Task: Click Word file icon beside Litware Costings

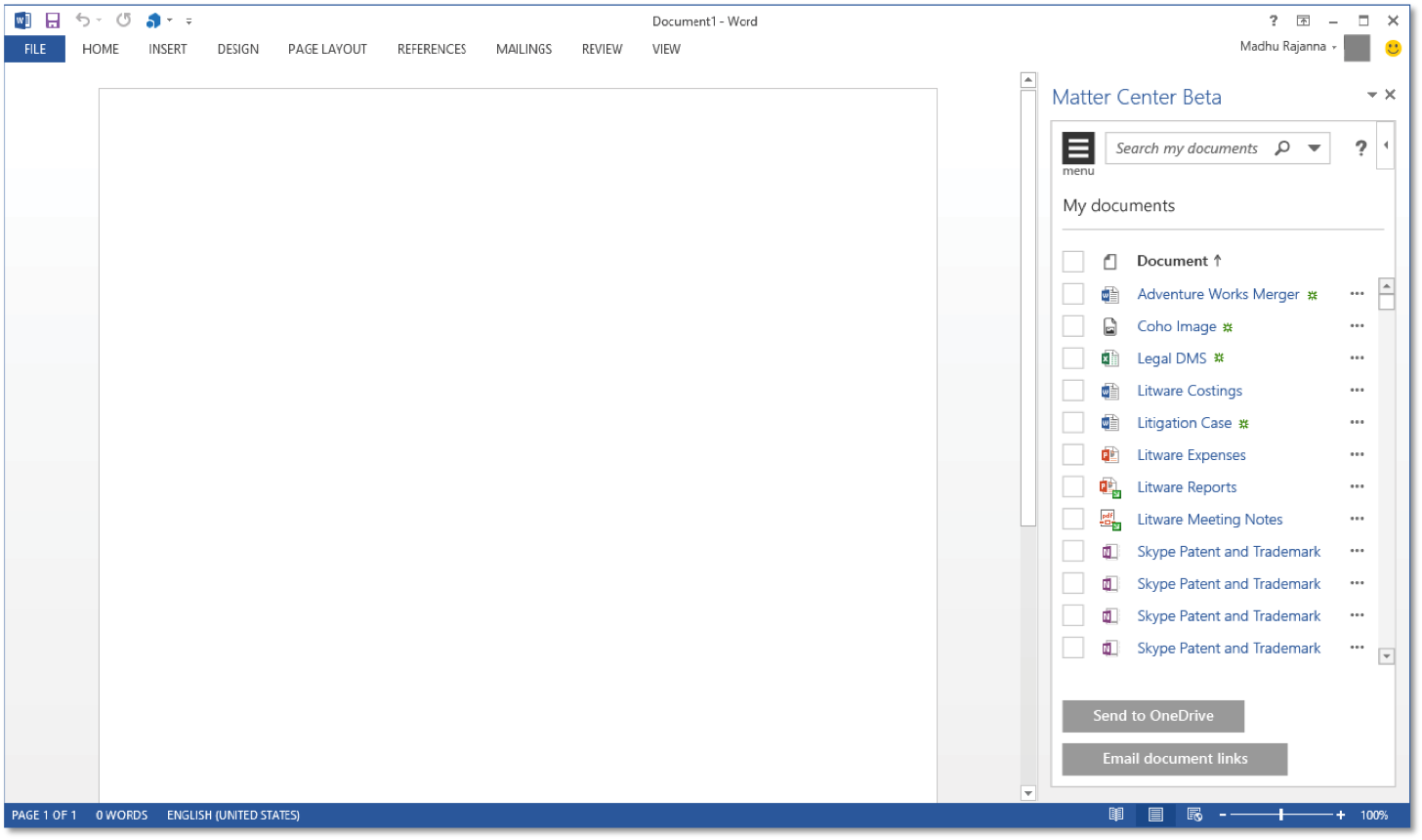Action: tap(1109, 391)
